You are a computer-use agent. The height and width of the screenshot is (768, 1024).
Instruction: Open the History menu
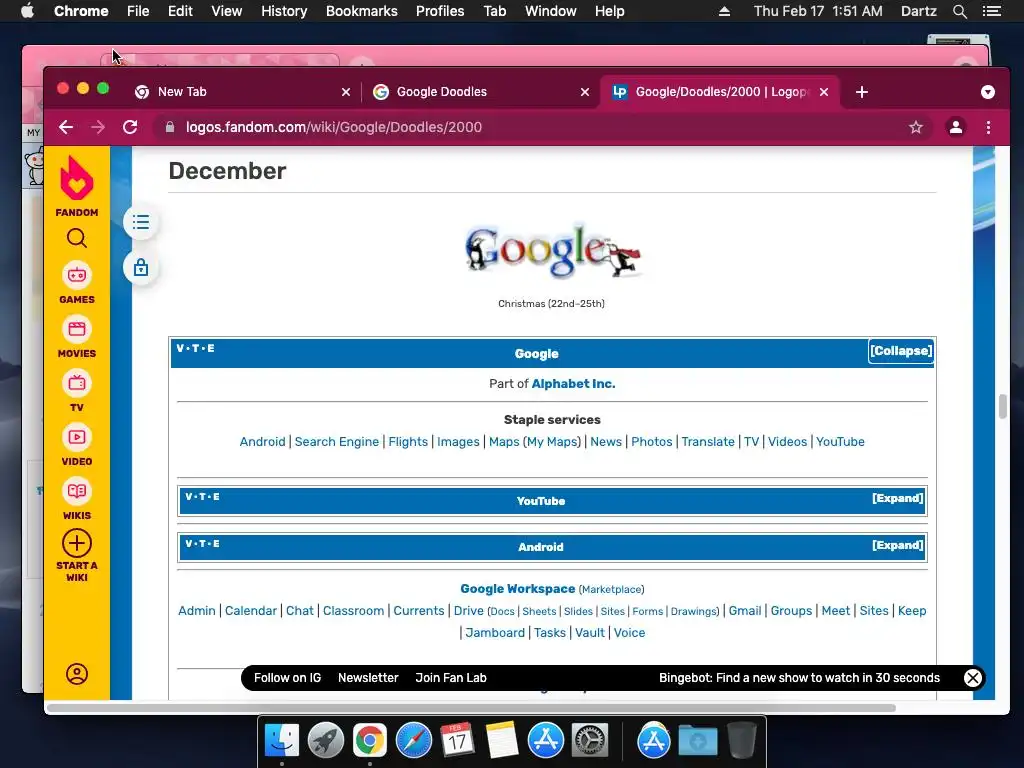[x=283, y=11]
